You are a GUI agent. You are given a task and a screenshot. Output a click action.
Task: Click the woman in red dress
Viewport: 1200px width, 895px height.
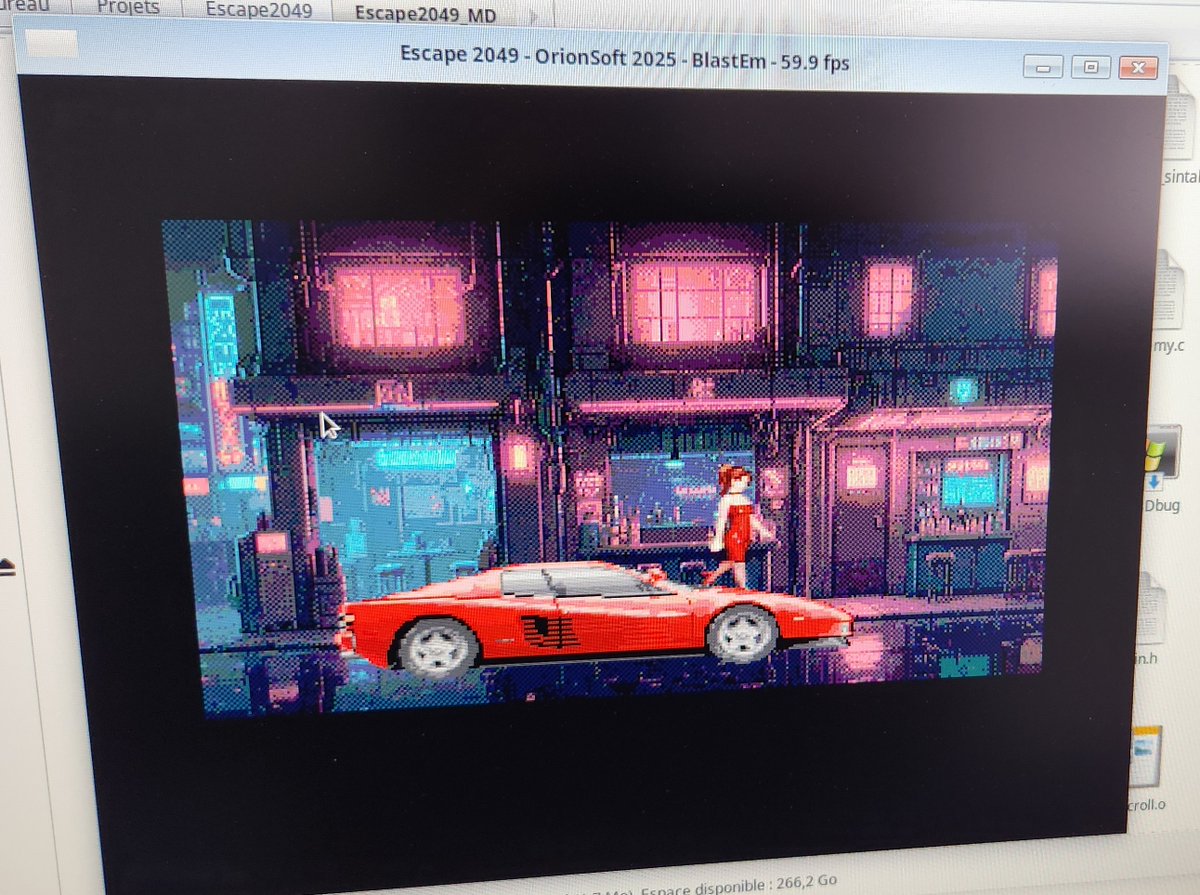click(x=735, y=526)
